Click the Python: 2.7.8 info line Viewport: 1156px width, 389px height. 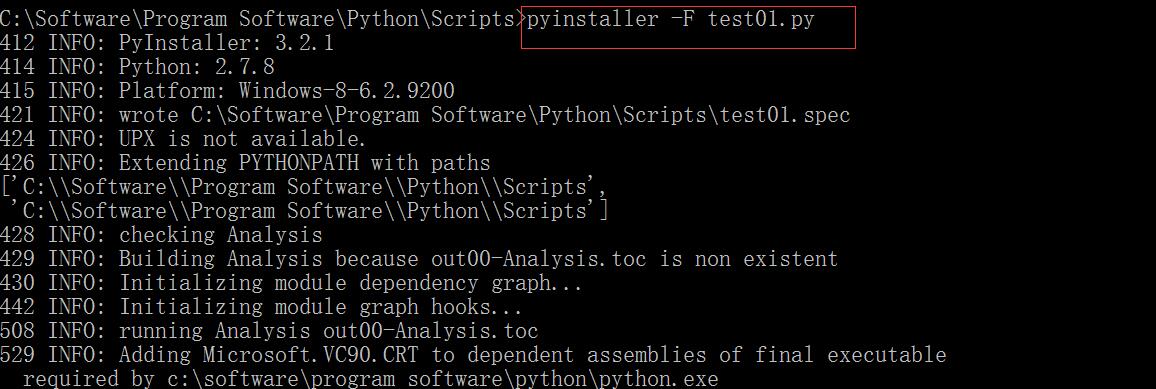click(137, 67)
